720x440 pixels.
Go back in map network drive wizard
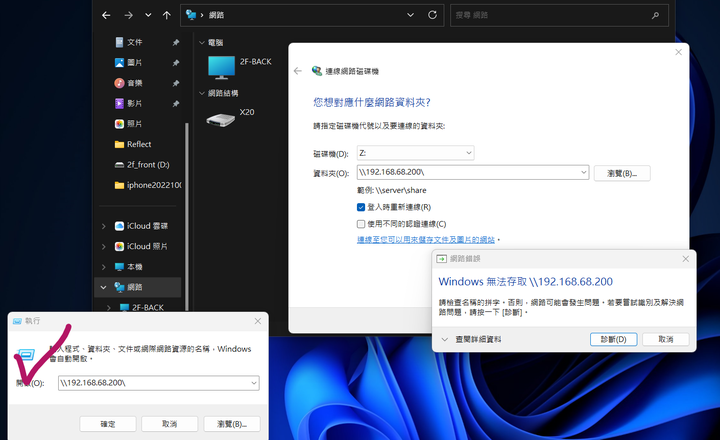point(298,71)
